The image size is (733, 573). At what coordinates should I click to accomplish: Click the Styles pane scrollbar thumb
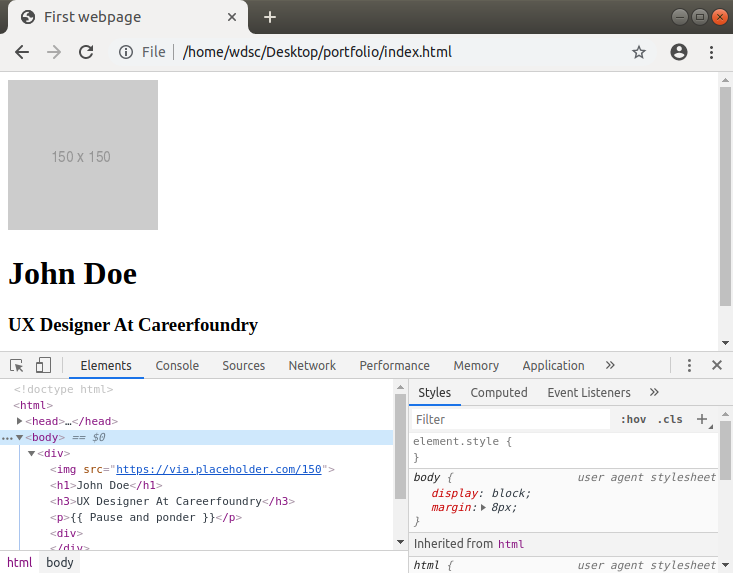coord(725,450)
